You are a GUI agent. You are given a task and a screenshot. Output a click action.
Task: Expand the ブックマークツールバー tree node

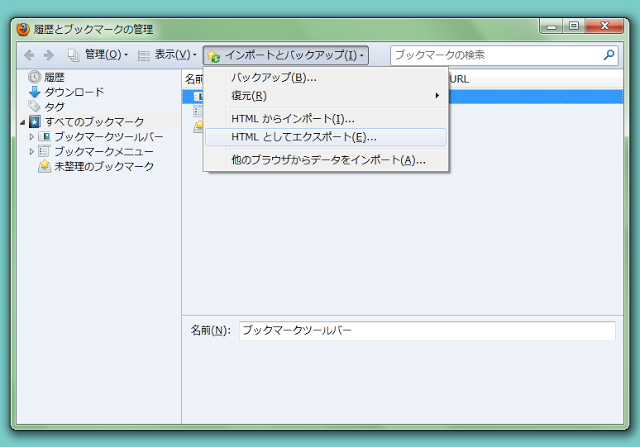tap(31, 137)
